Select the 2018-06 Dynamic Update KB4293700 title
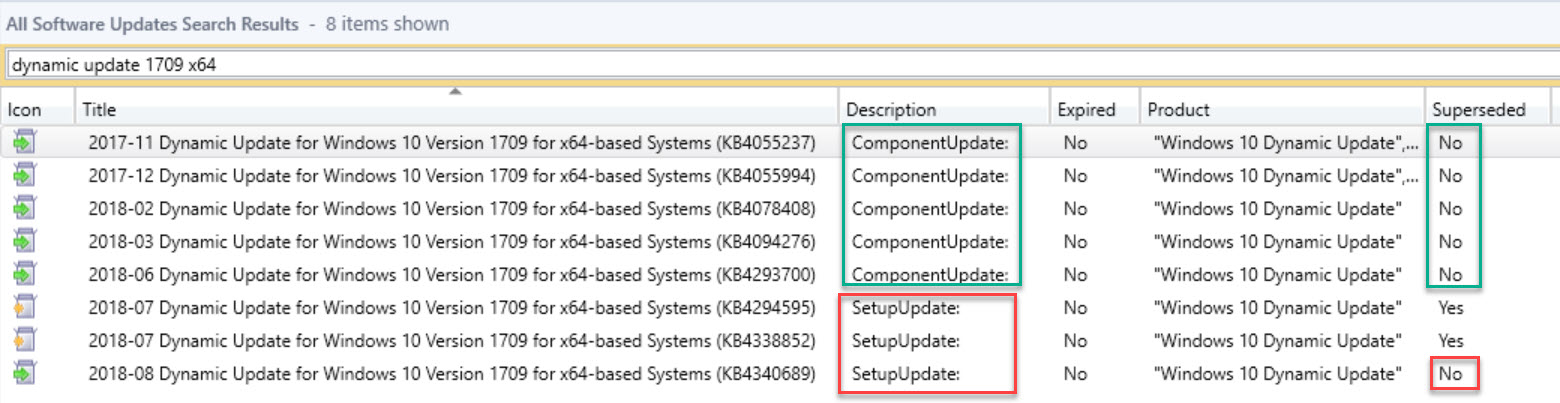The height and width of the screenshot is (403, 1560). [x=451, y=275]
